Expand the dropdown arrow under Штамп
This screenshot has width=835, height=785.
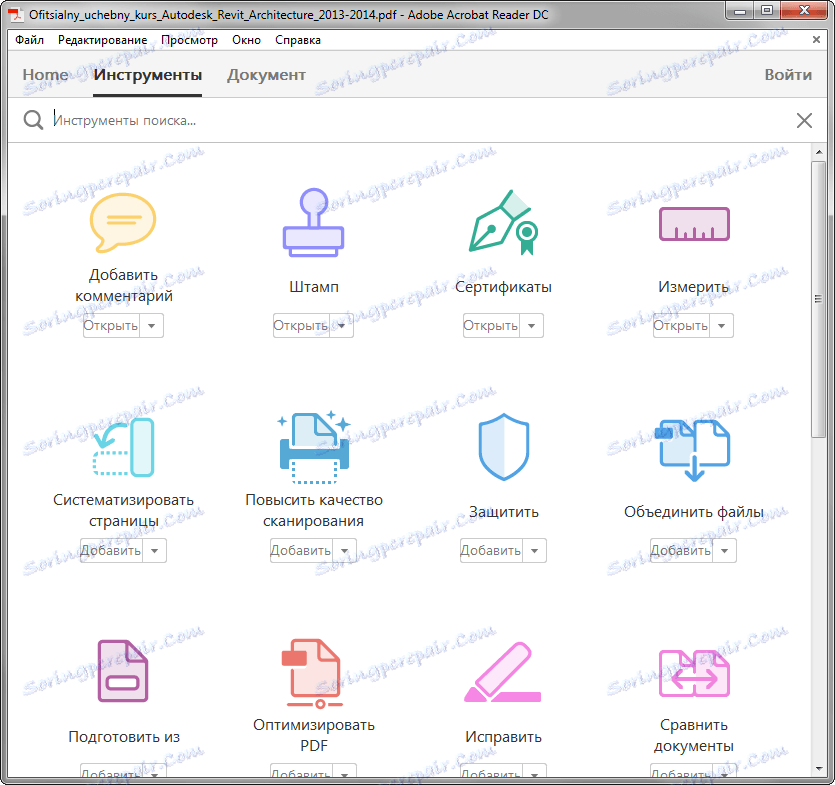[341, 325]
